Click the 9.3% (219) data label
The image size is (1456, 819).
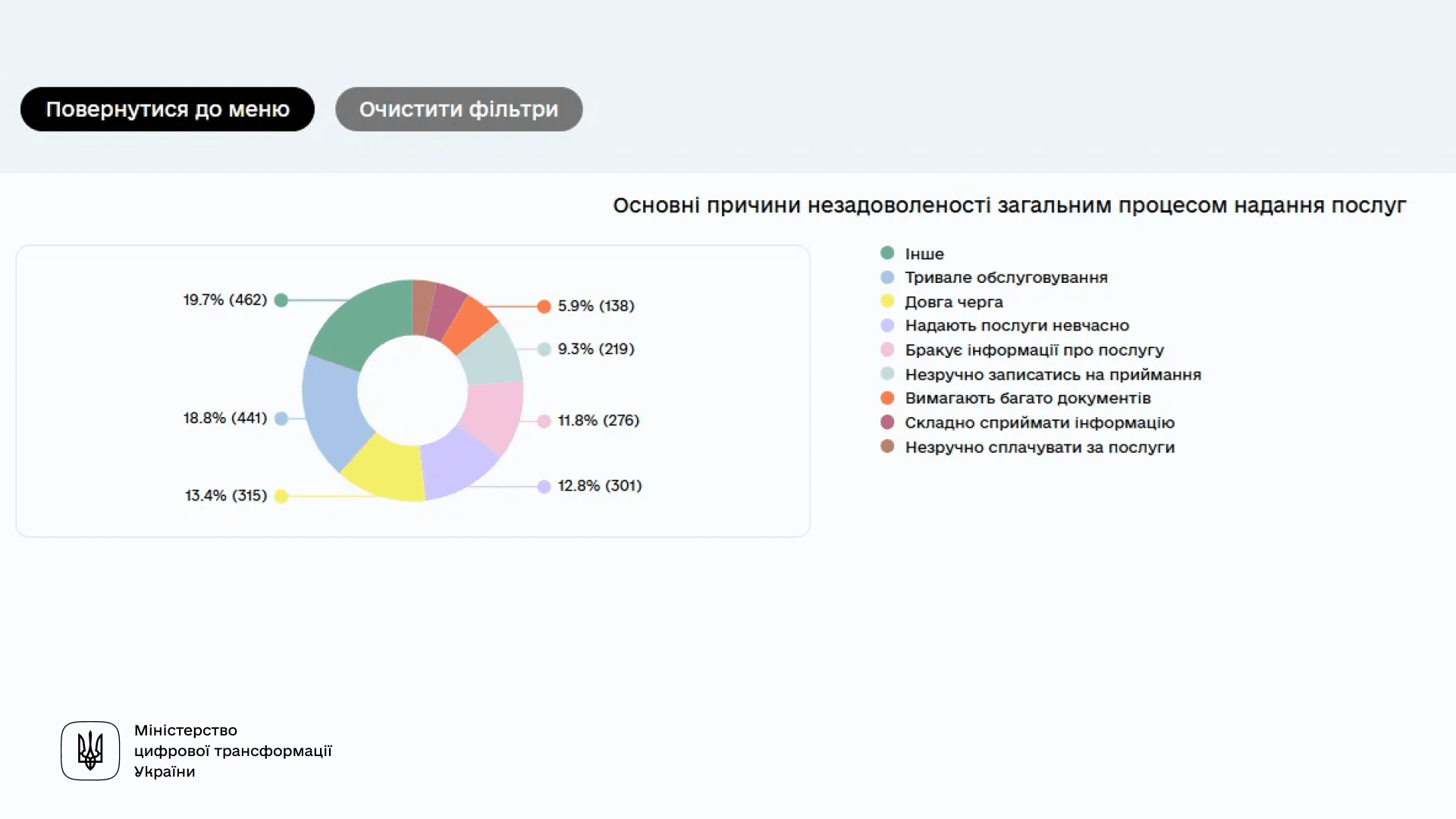[x=596, y=350]
